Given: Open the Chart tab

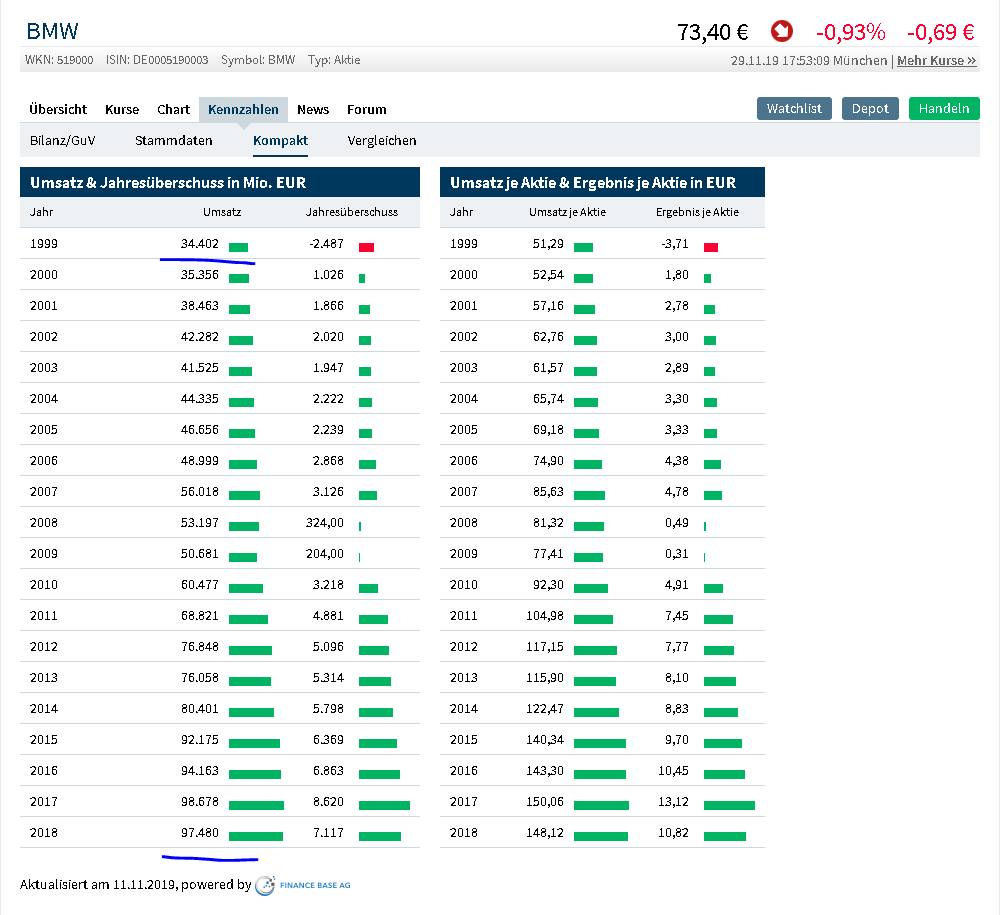Looking at the screenshot, I should point(173,109).
